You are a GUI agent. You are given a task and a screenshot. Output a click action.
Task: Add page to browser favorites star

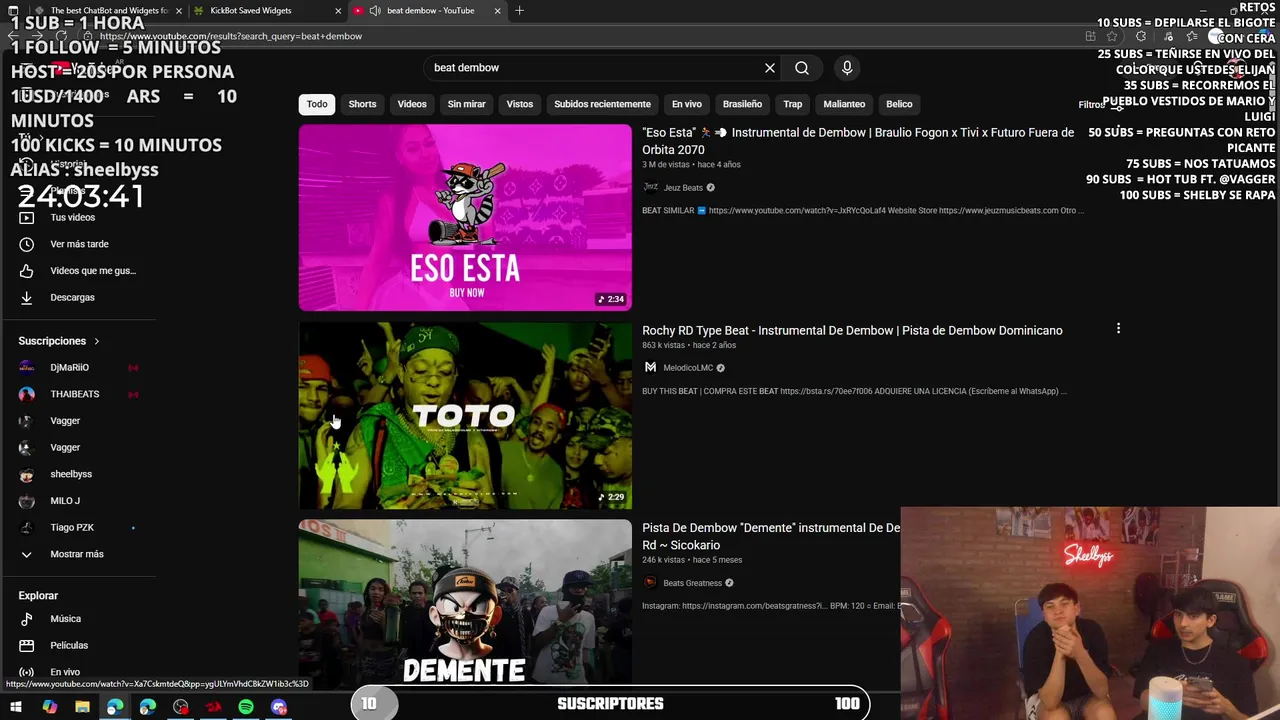pyautogui.click(x=1112, y=36)
